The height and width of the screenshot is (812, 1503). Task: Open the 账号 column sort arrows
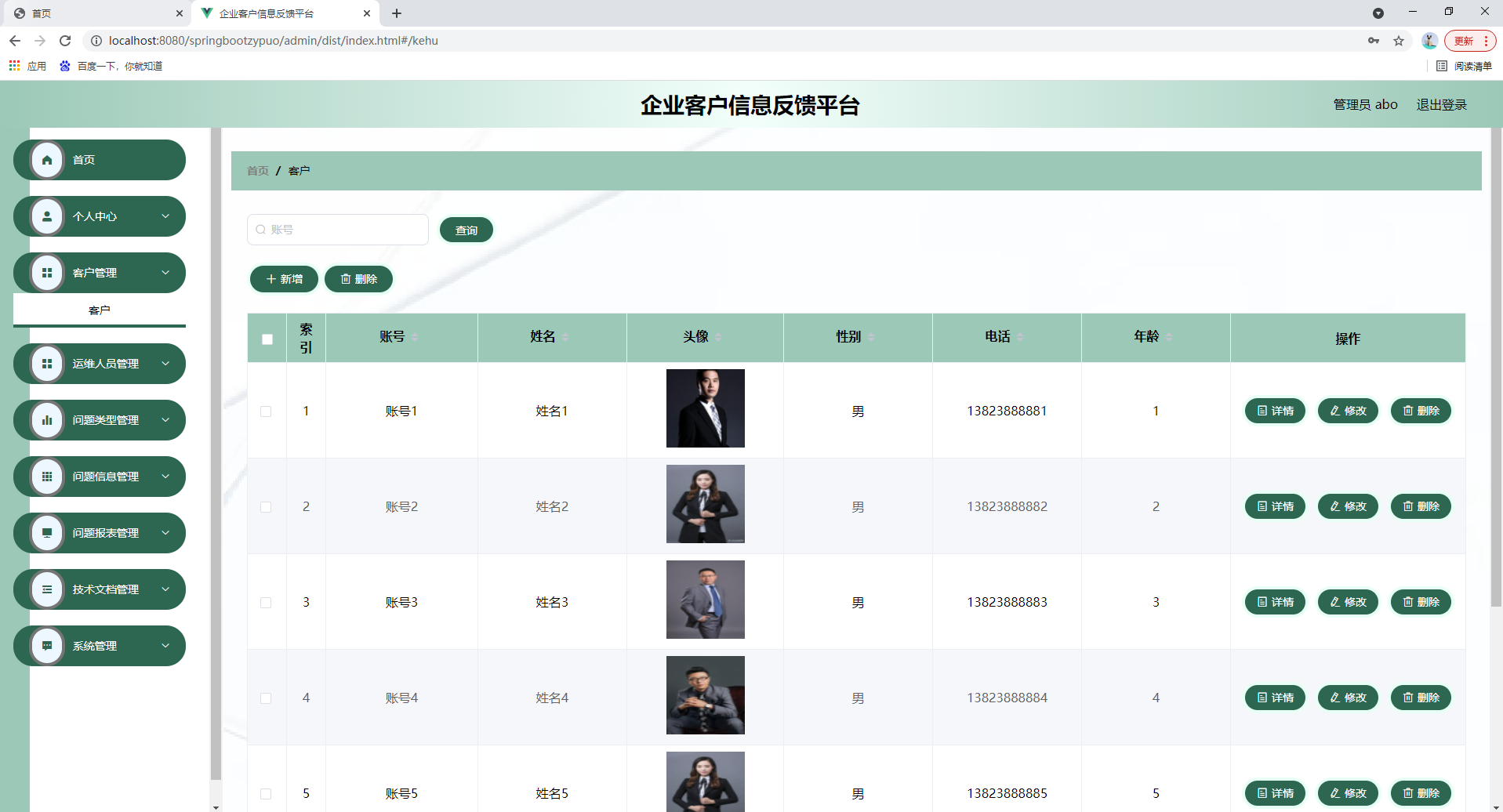click(415, 336)
